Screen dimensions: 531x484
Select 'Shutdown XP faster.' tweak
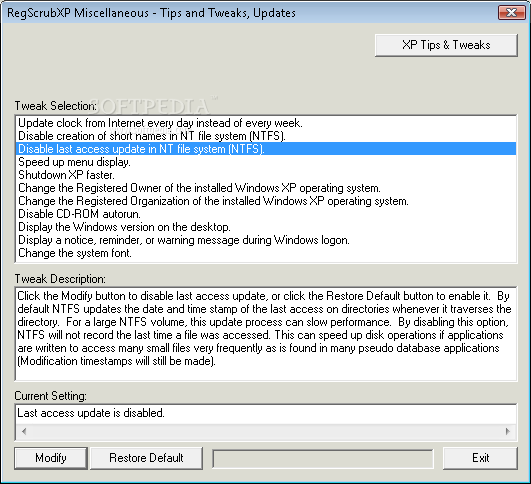(x=266, y=175)
